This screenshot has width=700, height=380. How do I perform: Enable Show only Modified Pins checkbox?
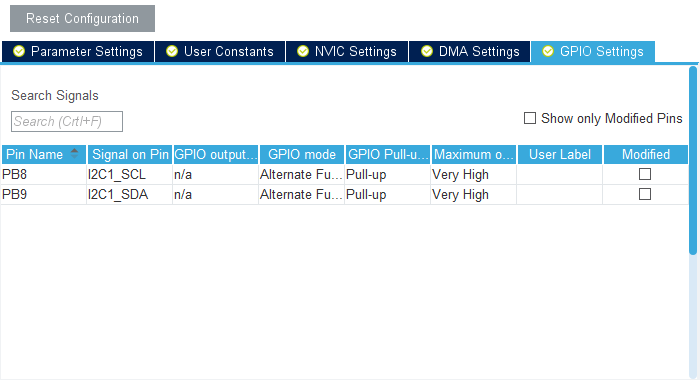pos(530,118)
